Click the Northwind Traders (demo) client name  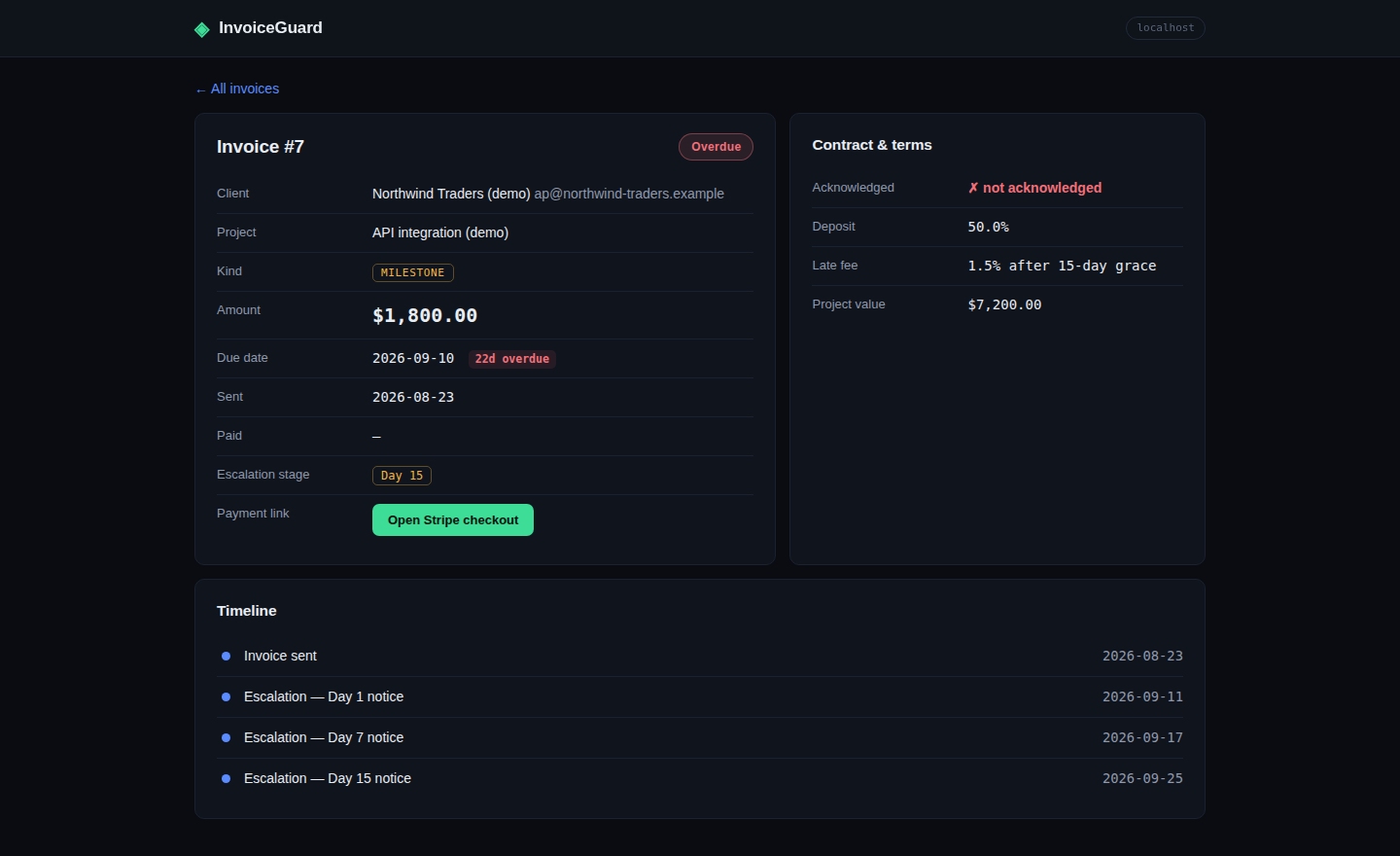[x=451, y=194]
